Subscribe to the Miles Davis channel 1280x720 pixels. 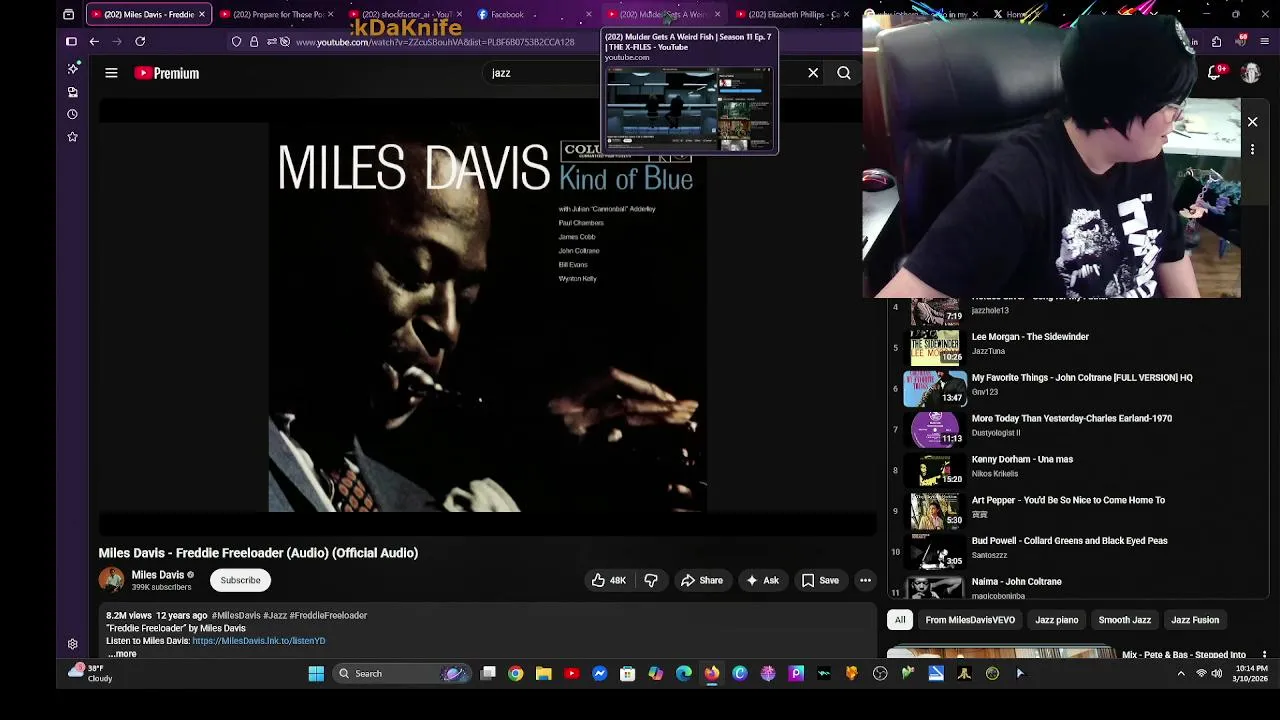(x=240, y=580)
